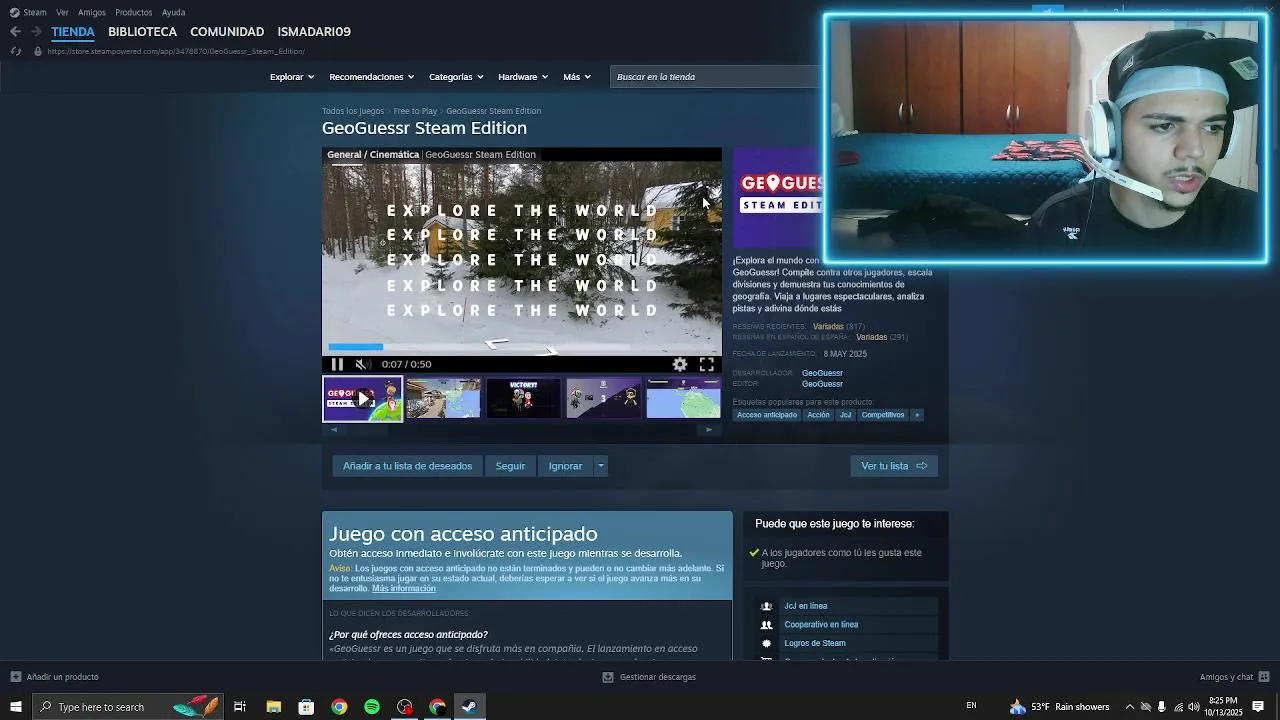Expand the Más dropdown
Image resolution: width=1280 pixels, height=720 pixels.
(x=577, y=77)
